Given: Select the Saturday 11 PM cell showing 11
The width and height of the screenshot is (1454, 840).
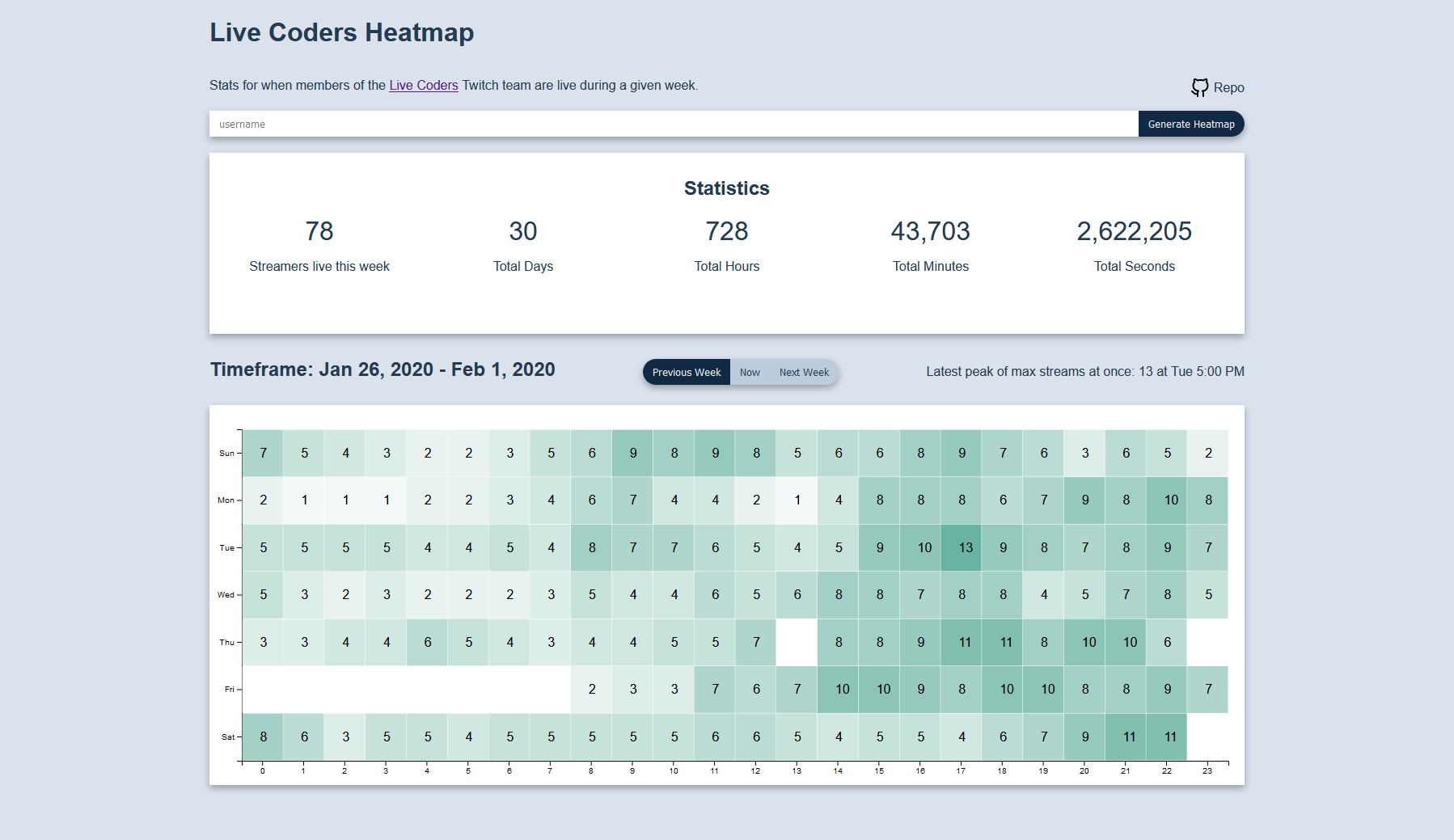Looking at the screenshot, I should (x=1170, y=737).
